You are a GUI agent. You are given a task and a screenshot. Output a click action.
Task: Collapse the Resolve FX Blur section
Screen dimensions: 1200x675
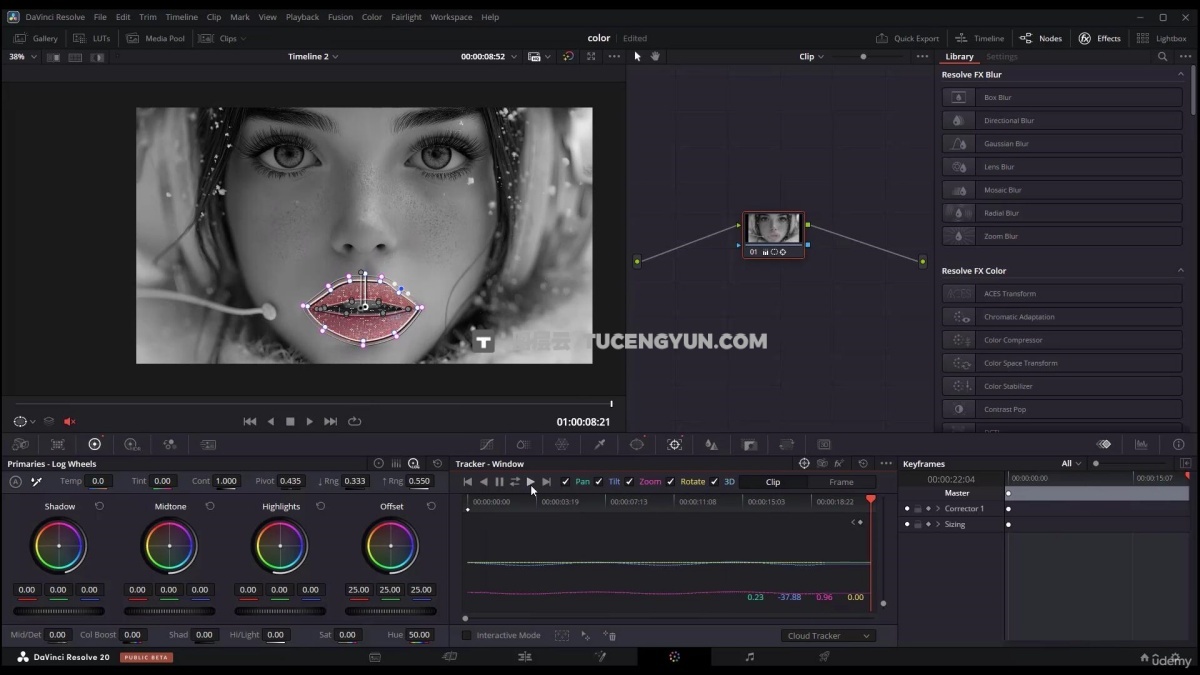point(1180,75)
